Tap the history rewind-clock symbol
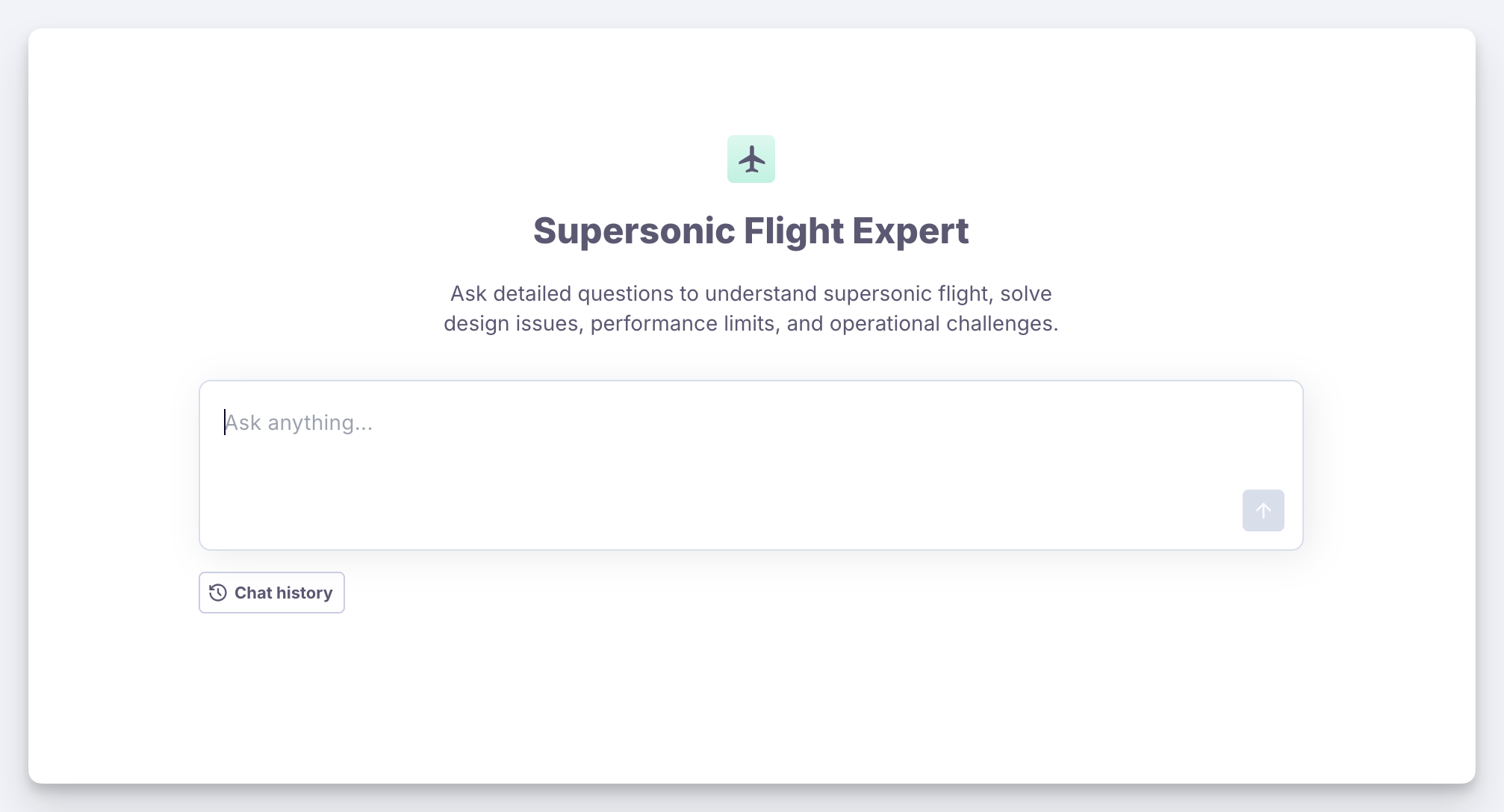The image size is (1504, 812). 218,593
